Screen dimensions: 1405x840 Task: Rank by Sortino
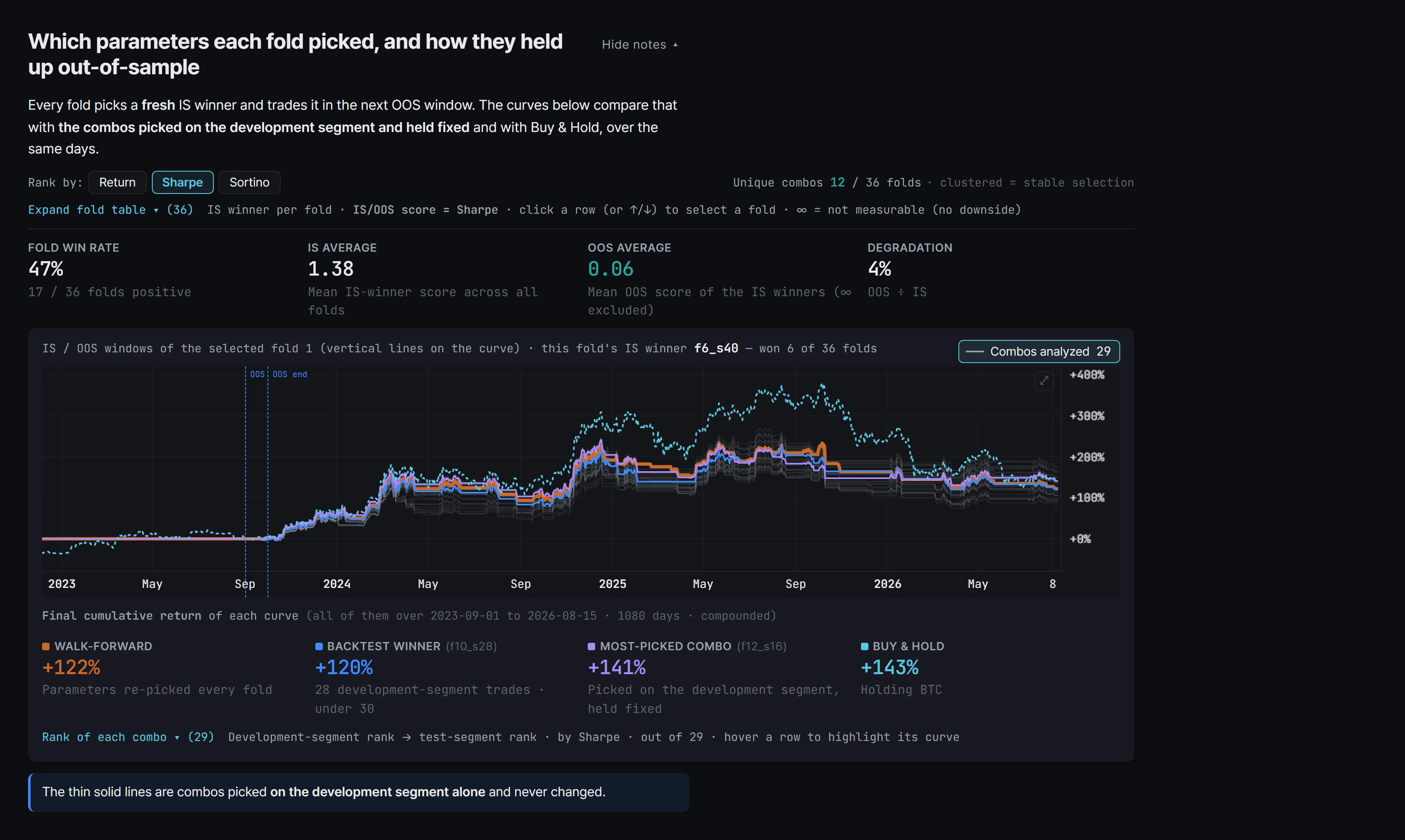pos(249,182)
